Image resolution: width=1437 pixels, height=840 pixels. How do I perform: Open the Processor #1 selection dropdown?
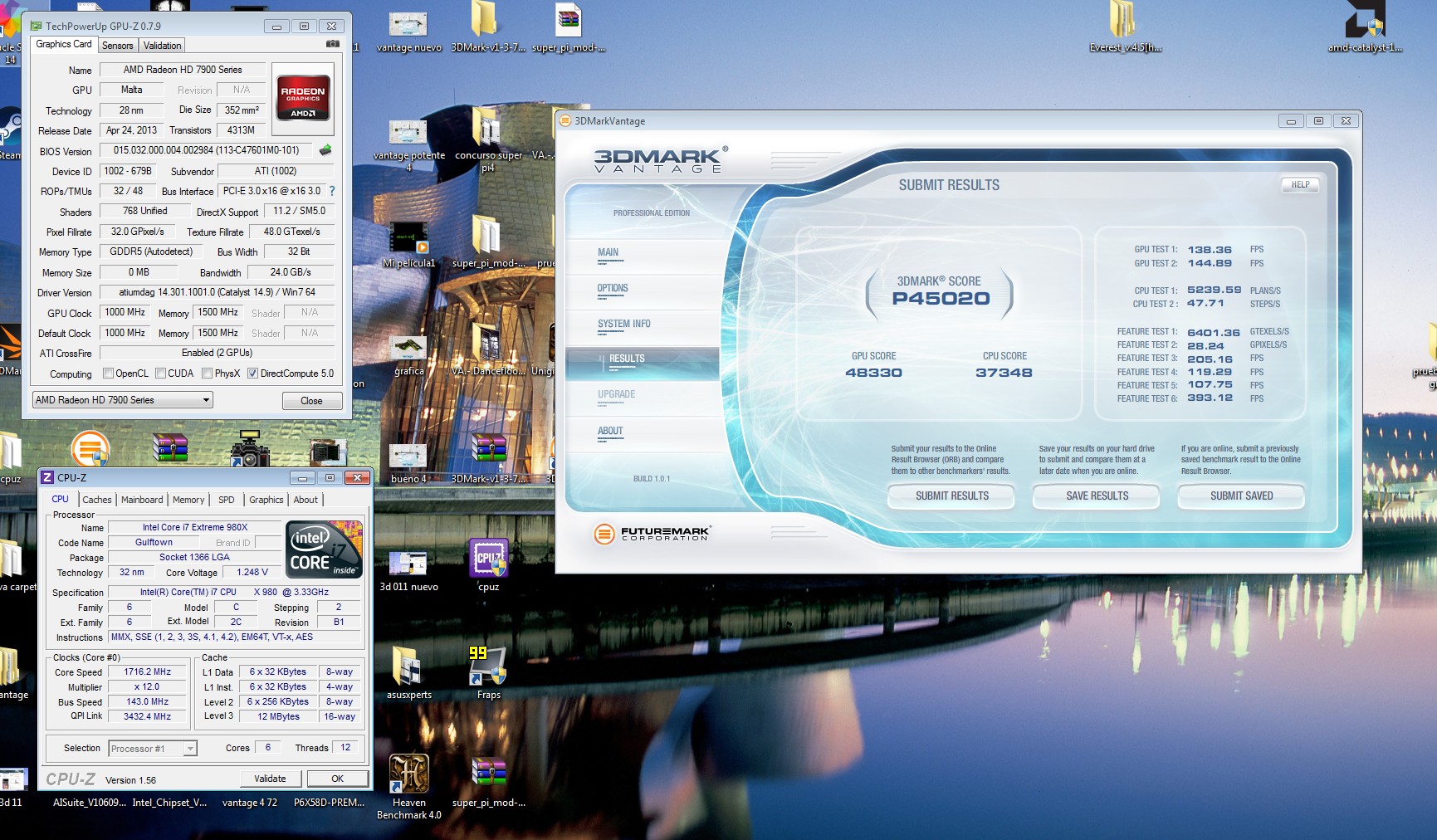tap(153, 749)
